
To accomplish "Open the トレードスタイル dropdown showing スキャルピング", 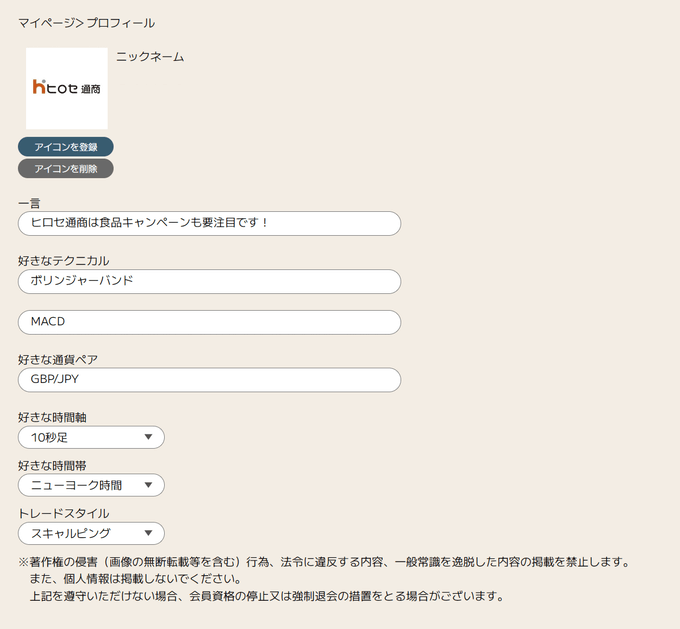I will click(91, 533).
